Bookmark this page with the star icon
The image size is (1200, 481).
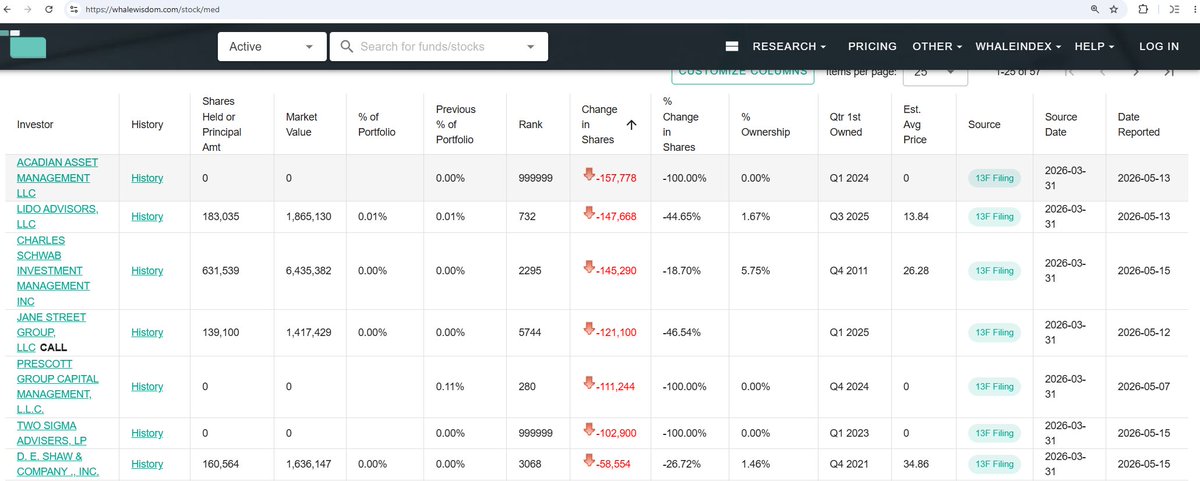tap(1114, 8)
